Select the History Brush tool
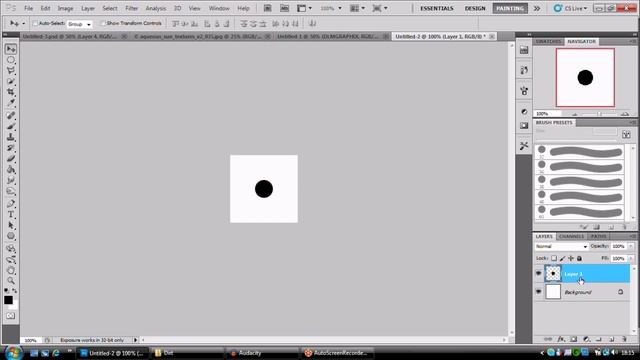The image size is (640, 360). point(11,148)
